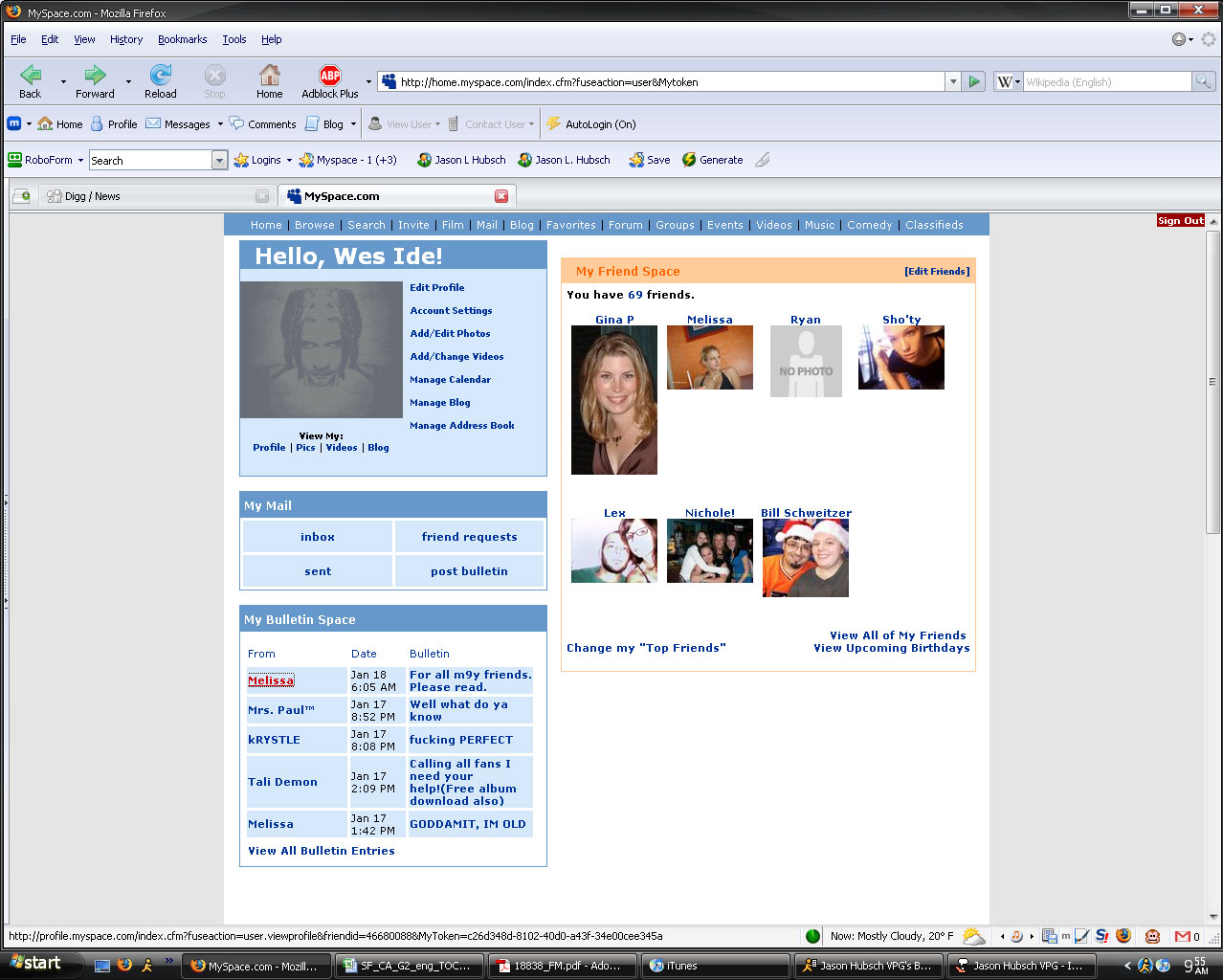
Task: Click the Sign Out button
Action: click(x=1180, y=221)
